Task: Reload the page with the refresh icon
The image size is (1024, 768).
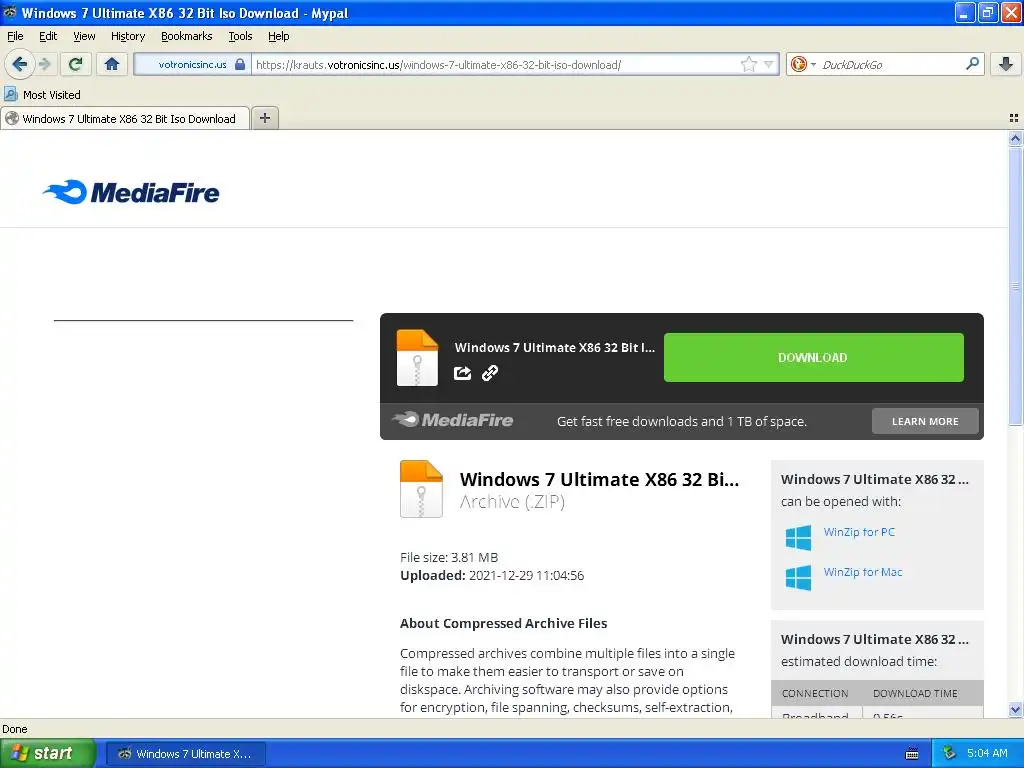Action: click(x=76, y=64)
